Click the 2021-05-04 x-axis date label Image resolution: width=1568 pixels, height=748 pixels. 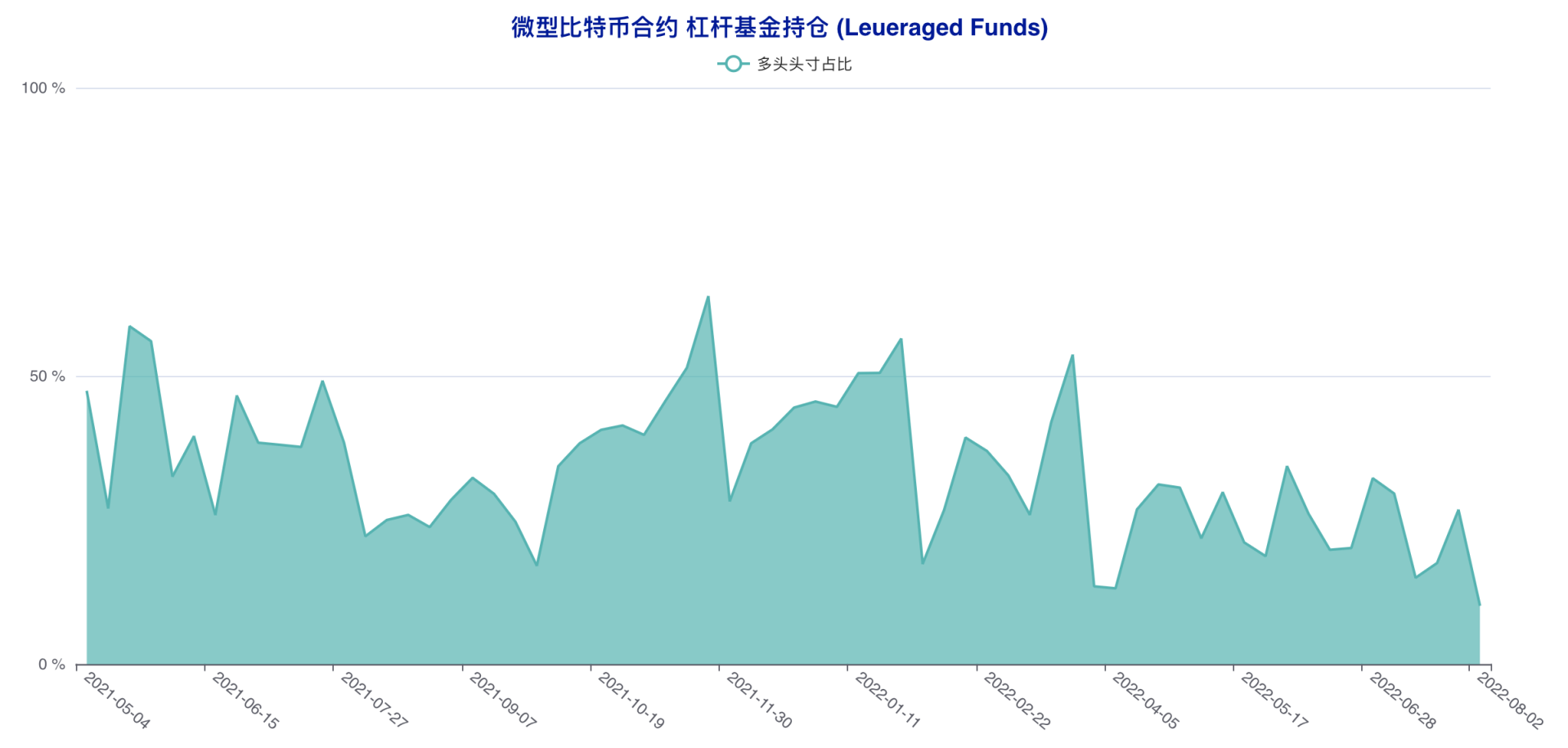(117, 701)
